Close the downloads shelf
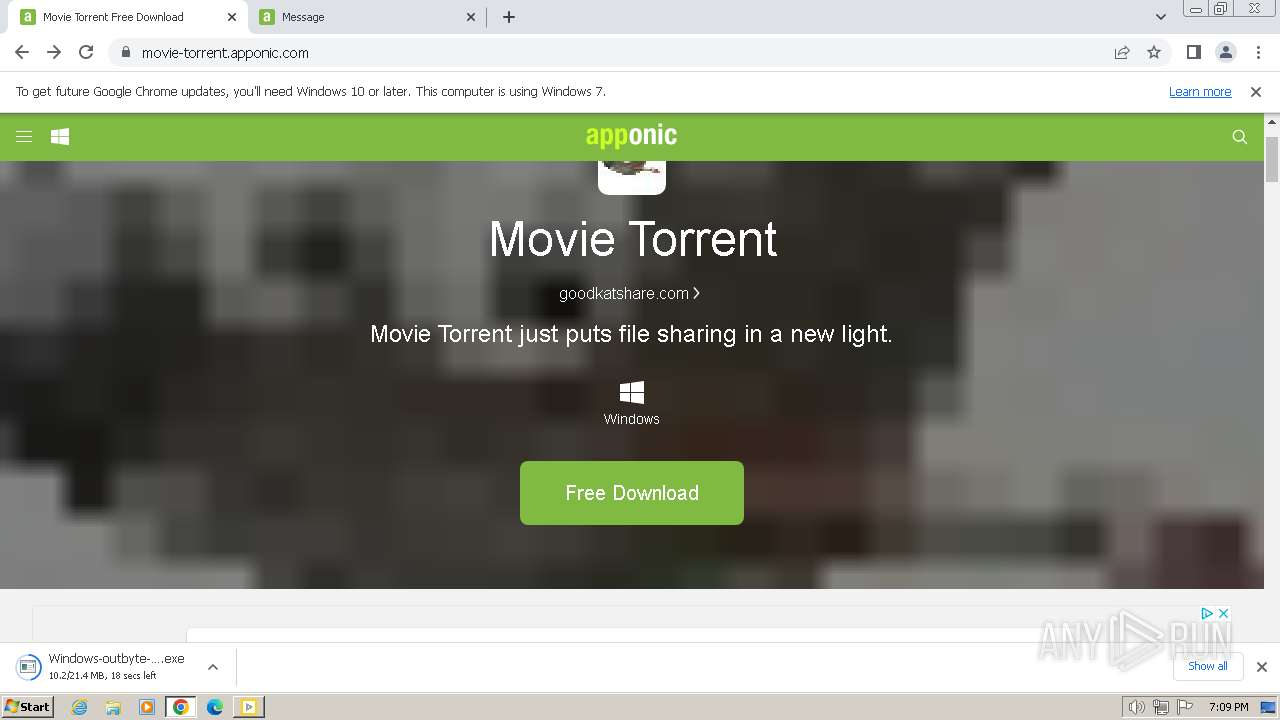The image size is (1280, 720). click(x=1262, y=667)
